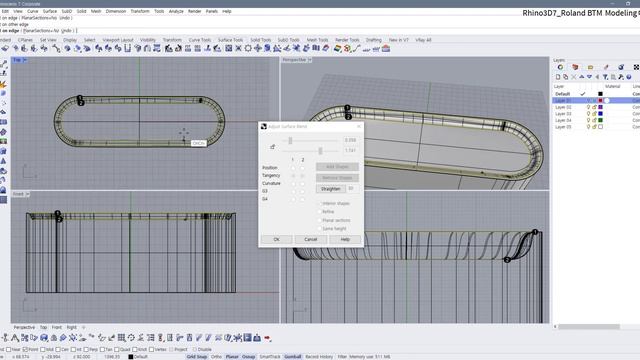
Task: Select the blue sphere panel tab icon
Action: point(621,67)
